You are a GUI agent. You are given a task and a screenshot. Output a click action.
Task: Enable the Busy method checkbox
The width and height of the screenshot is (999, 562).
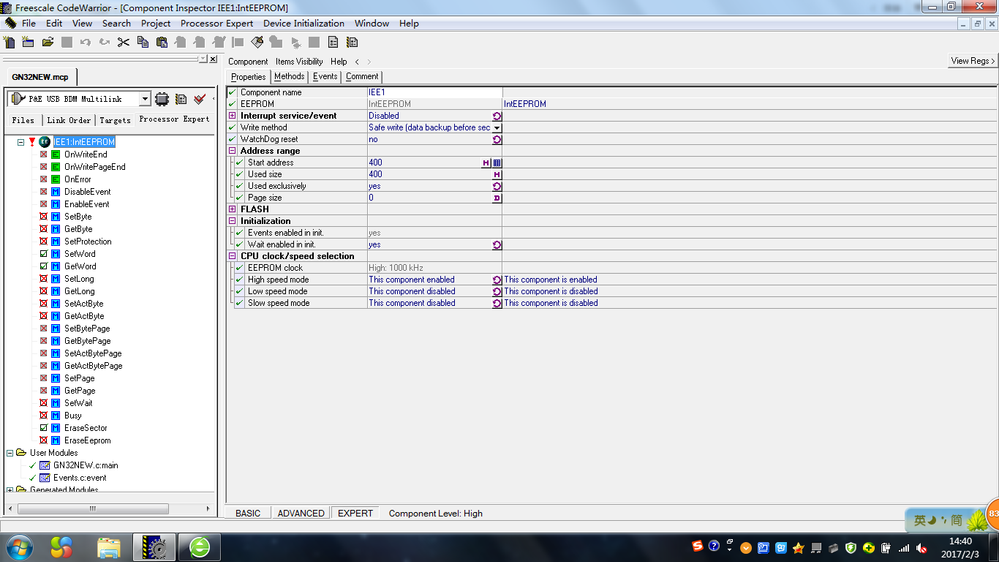tap(43, 415)
